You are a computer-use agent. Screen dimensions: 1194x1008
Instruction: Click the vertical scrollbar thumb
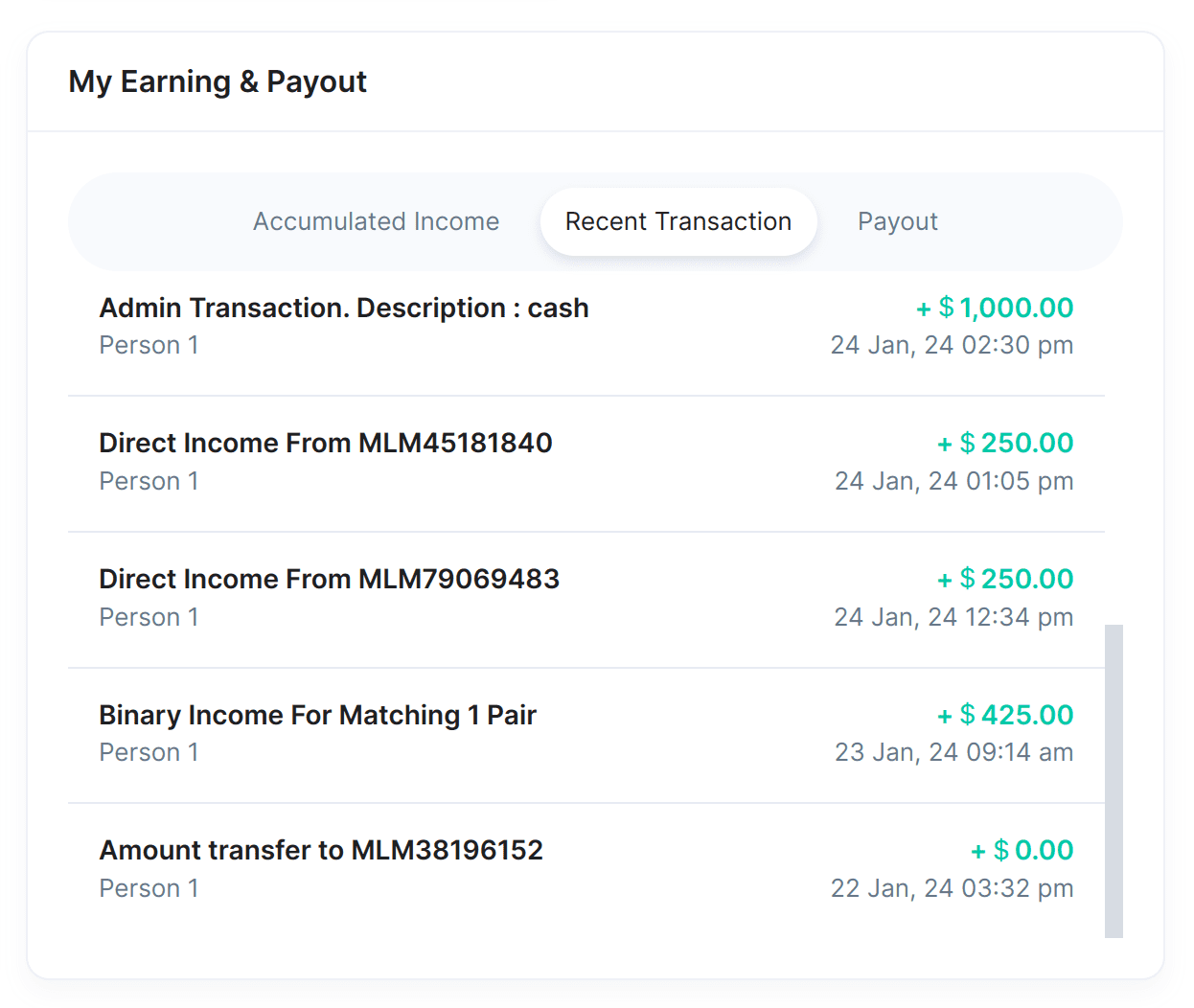tap(1114, 780)
